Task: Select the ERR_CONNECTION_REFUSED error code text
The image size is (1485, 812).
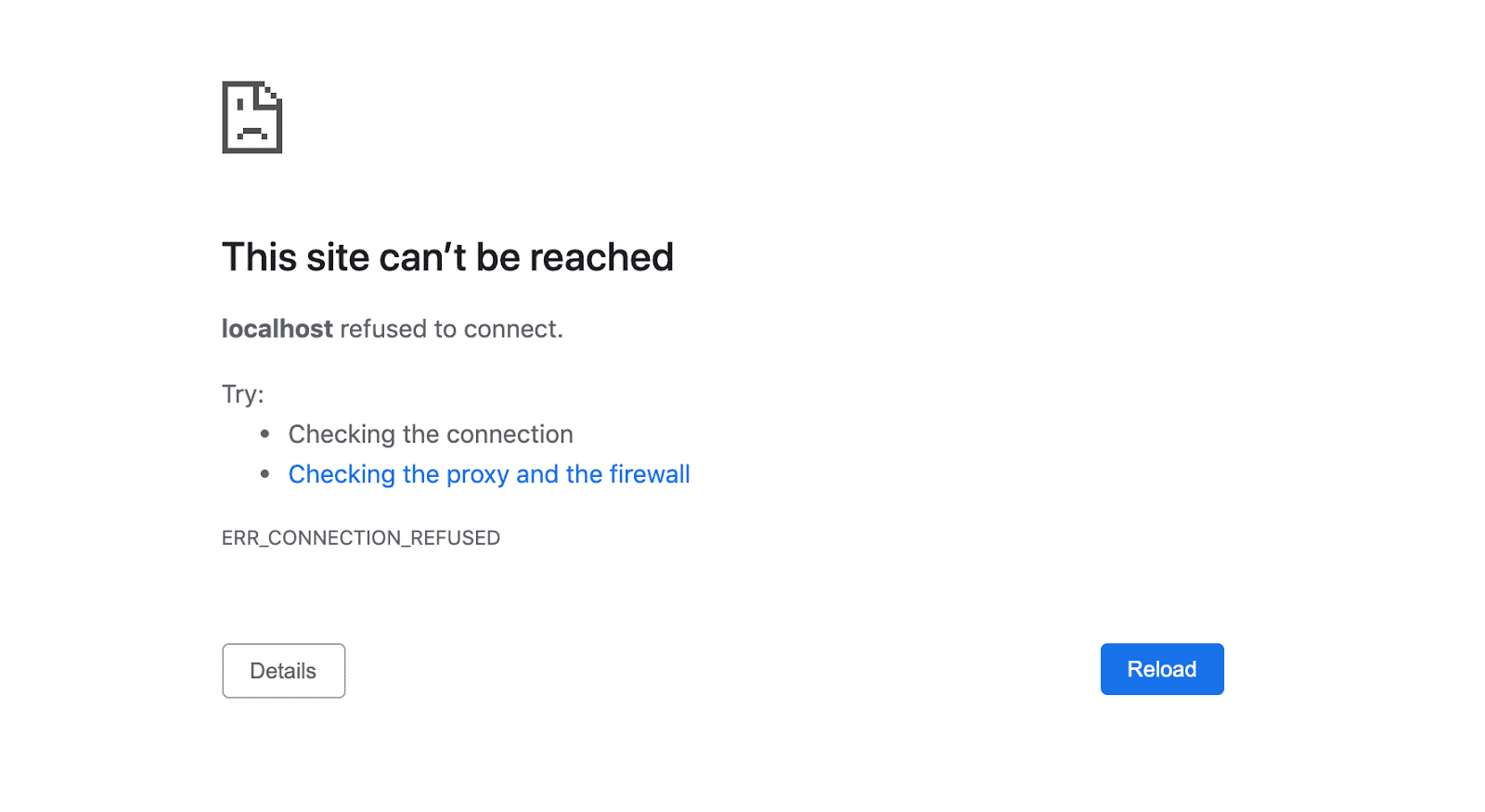Action: coord(361,537)
